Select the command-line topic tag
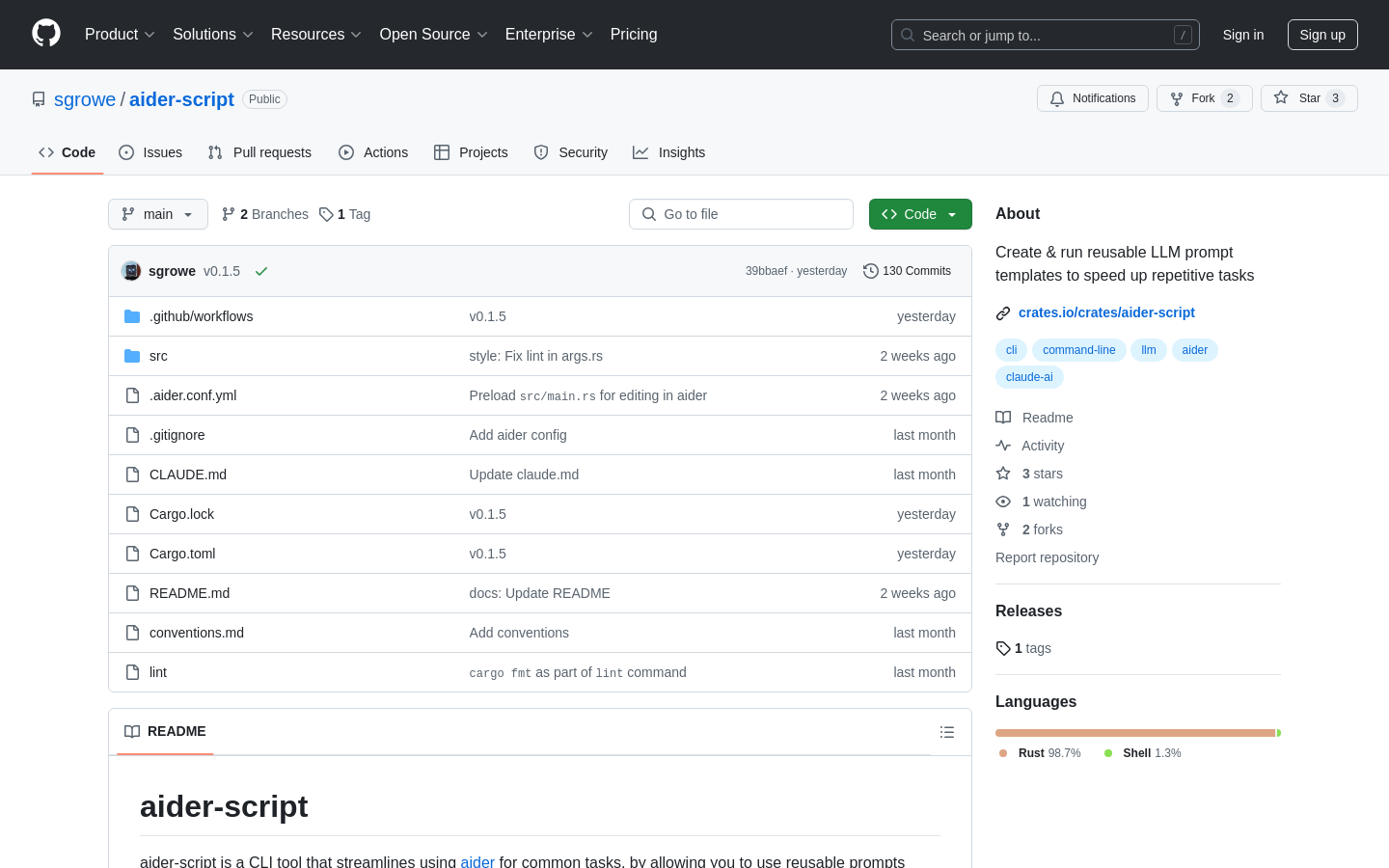This screenshot has width=1389, height=868. (1078, 350)
